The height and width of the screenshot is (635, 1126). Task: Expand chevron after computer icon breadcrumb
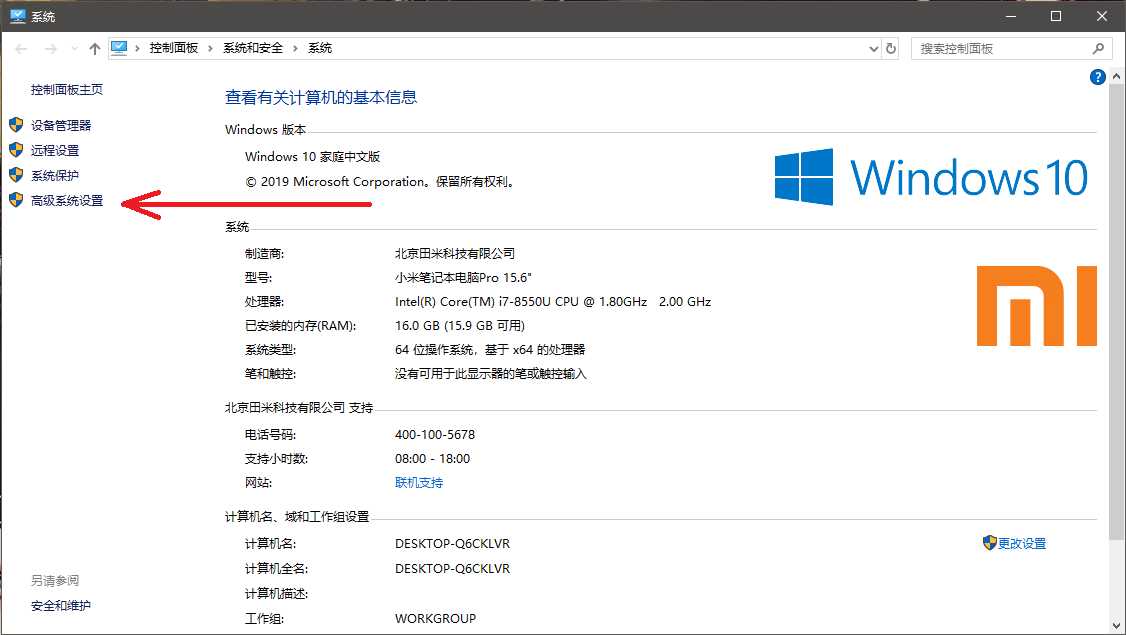point(137,48)
